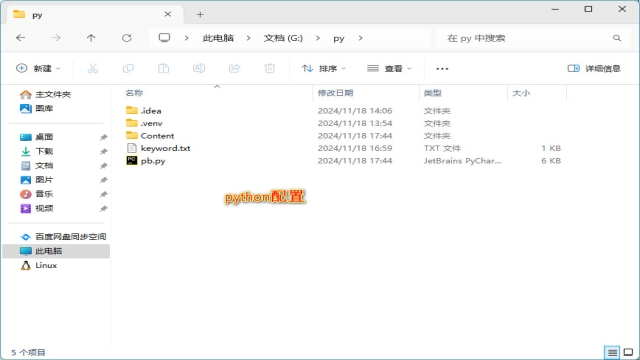Click the Delete trash icon
The image size is (640, 360).
(x=269, y=69)
